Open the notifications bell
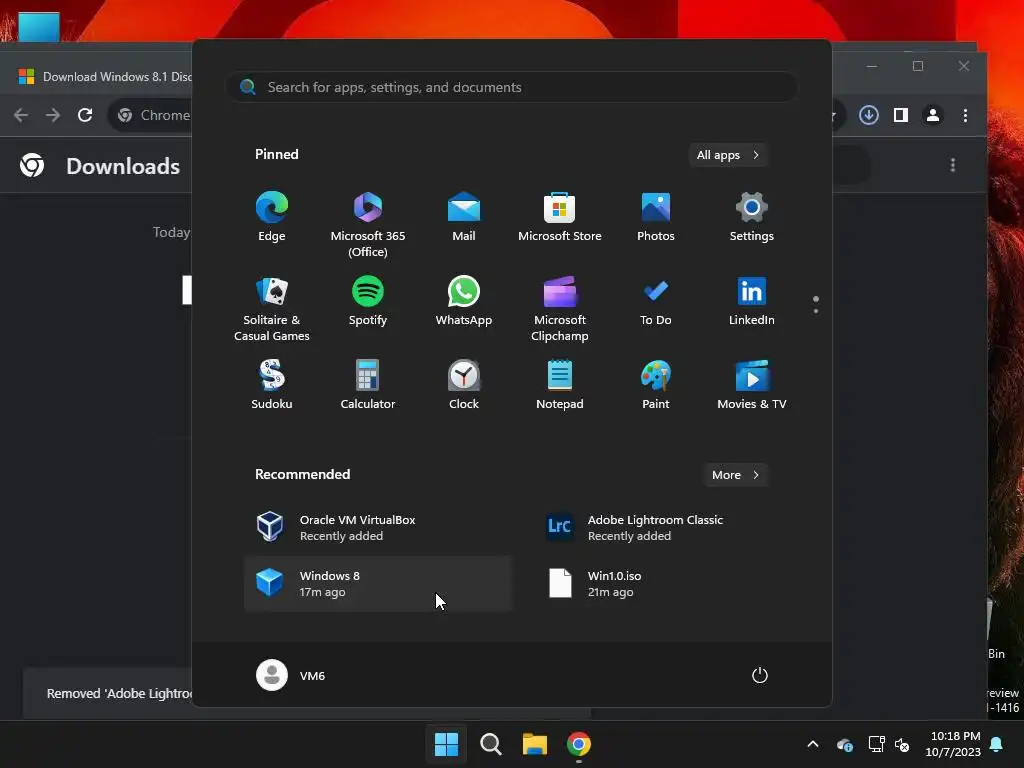1024x768 pixels. [x=997, y=744]
